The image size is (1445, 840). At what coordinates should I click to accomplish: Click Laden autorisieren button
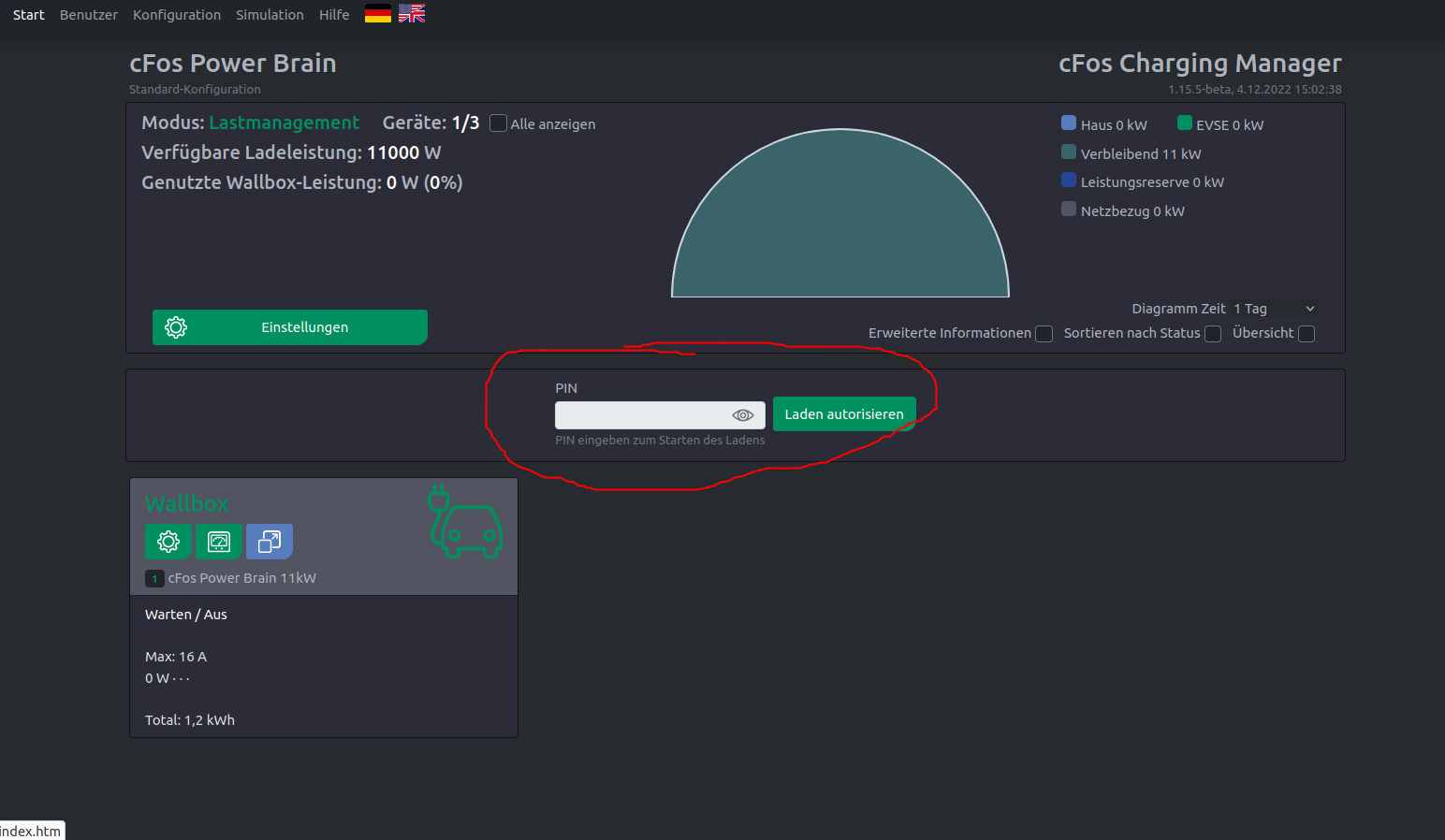click(x=844, y=414)
